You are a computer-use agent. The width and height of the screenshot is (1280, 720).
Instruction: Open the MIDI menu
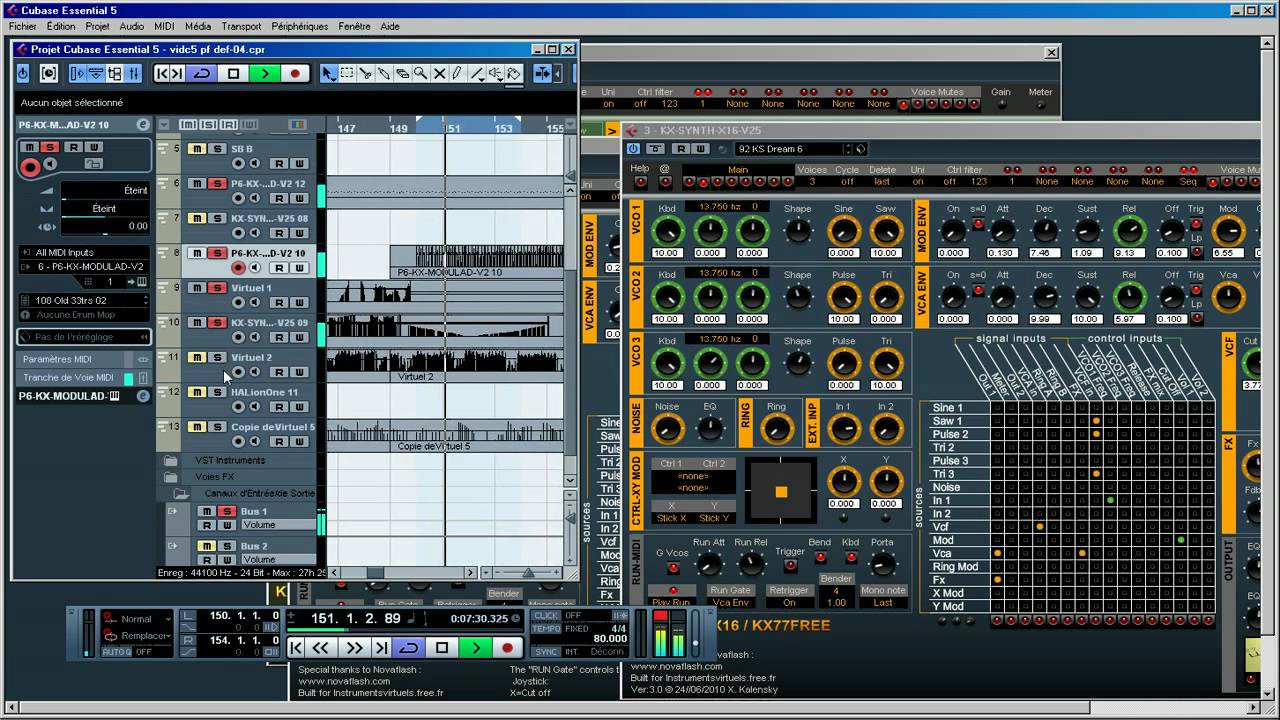point(165,27)
